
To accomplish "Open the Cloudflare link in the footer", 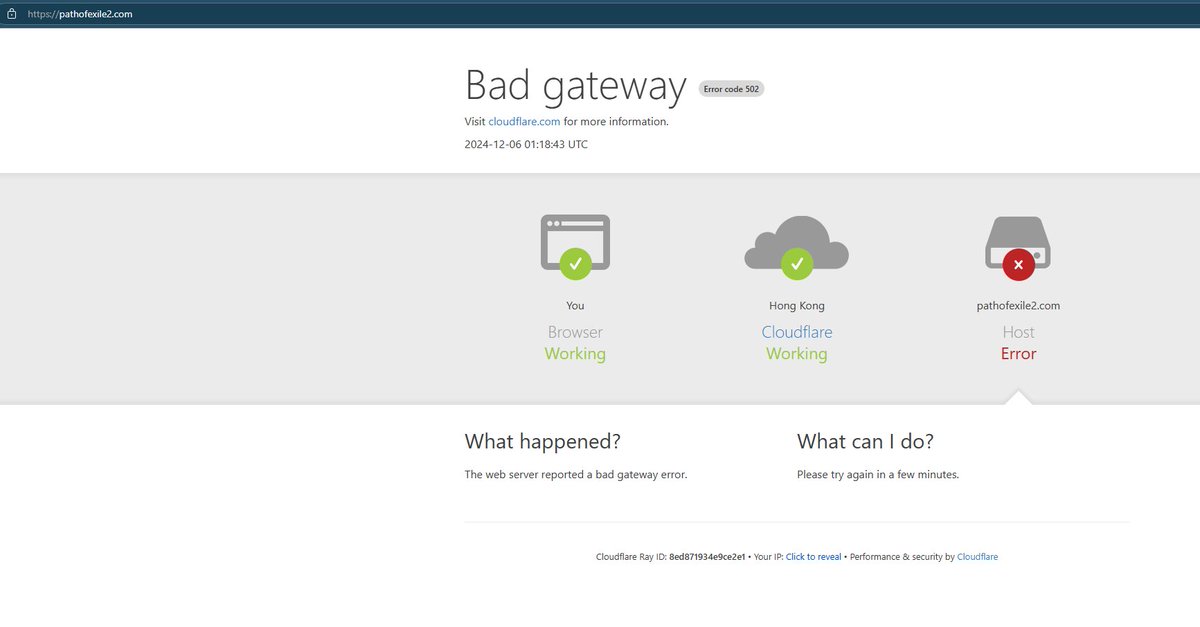I will coord(977,557).
